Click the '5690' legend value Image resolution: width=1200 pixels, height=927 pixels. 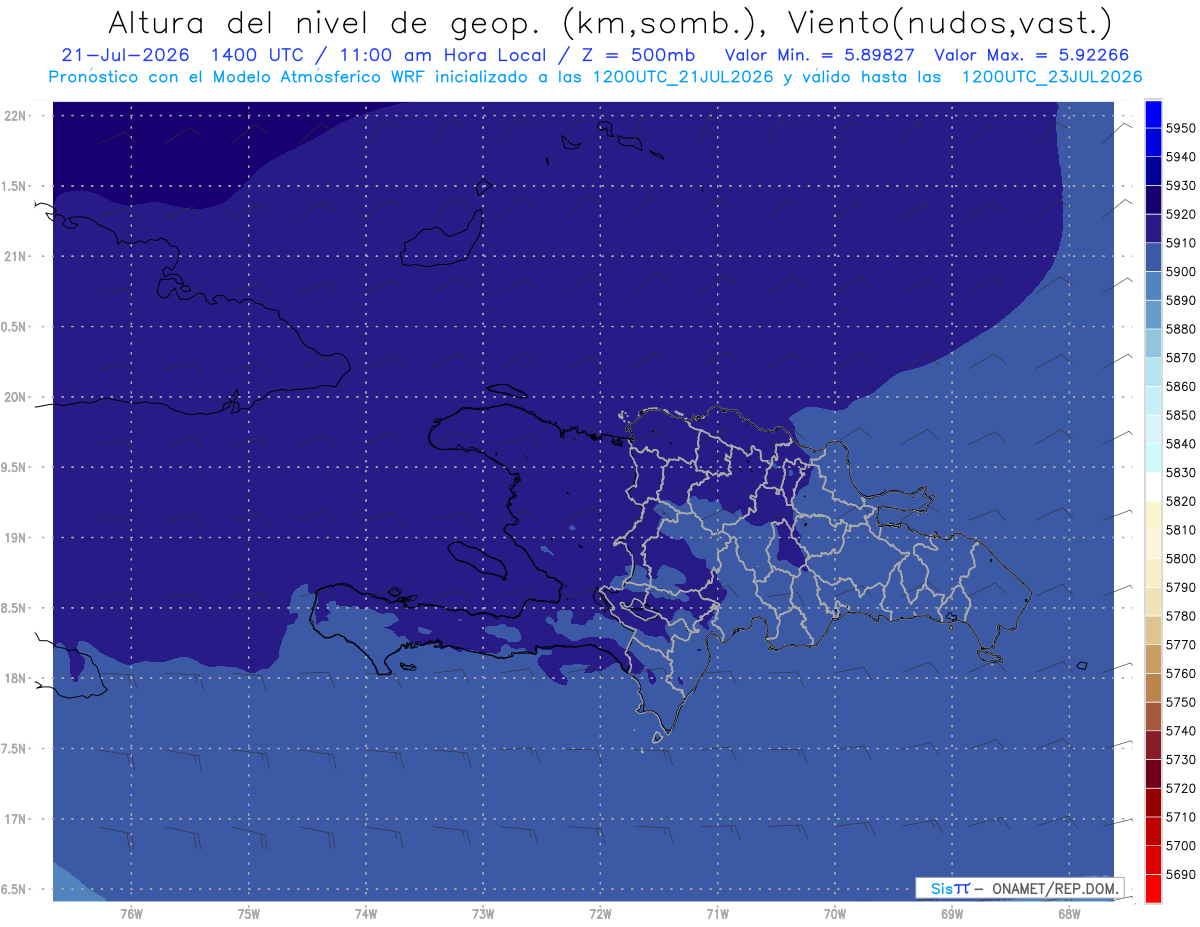pos(1180,874)
